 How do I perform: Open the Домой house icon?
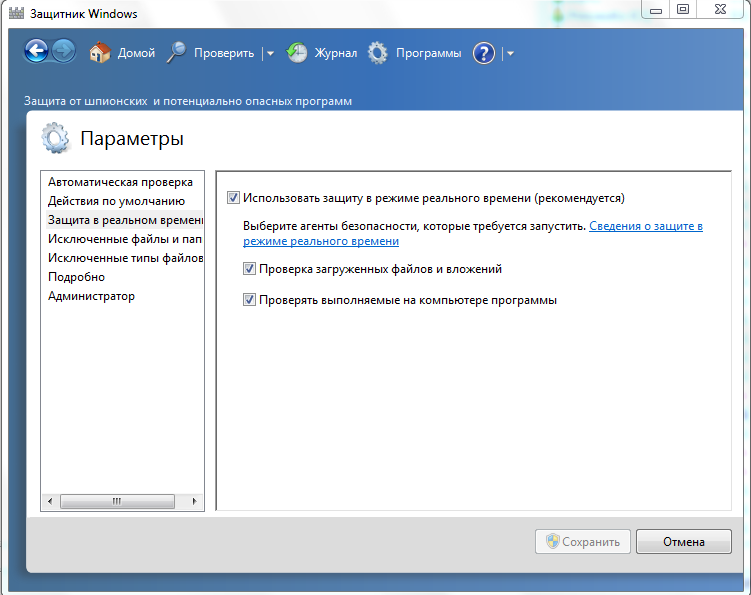point(100,52)
